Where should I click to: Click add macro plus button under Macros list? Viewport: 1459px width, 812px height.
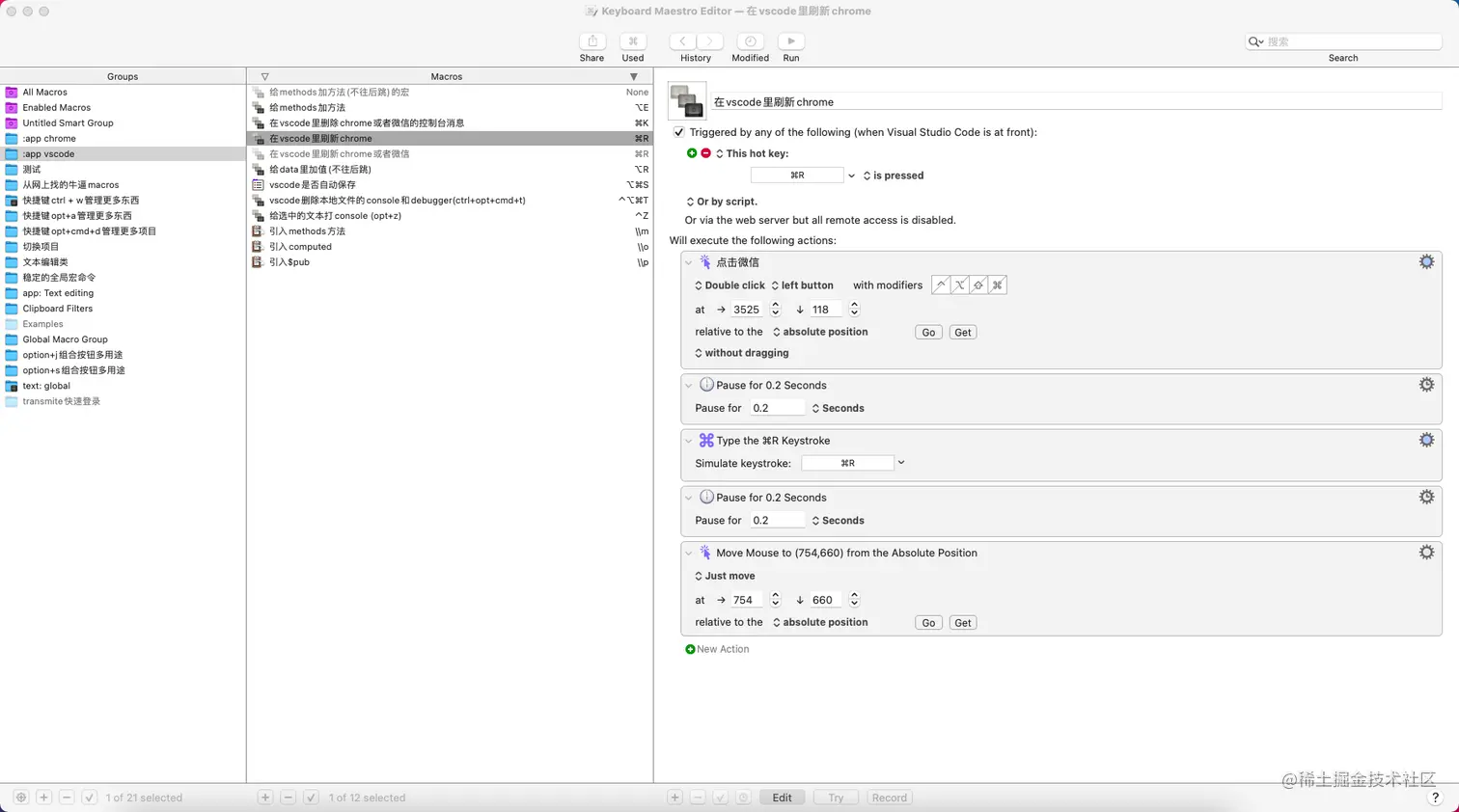pos(265,798)
